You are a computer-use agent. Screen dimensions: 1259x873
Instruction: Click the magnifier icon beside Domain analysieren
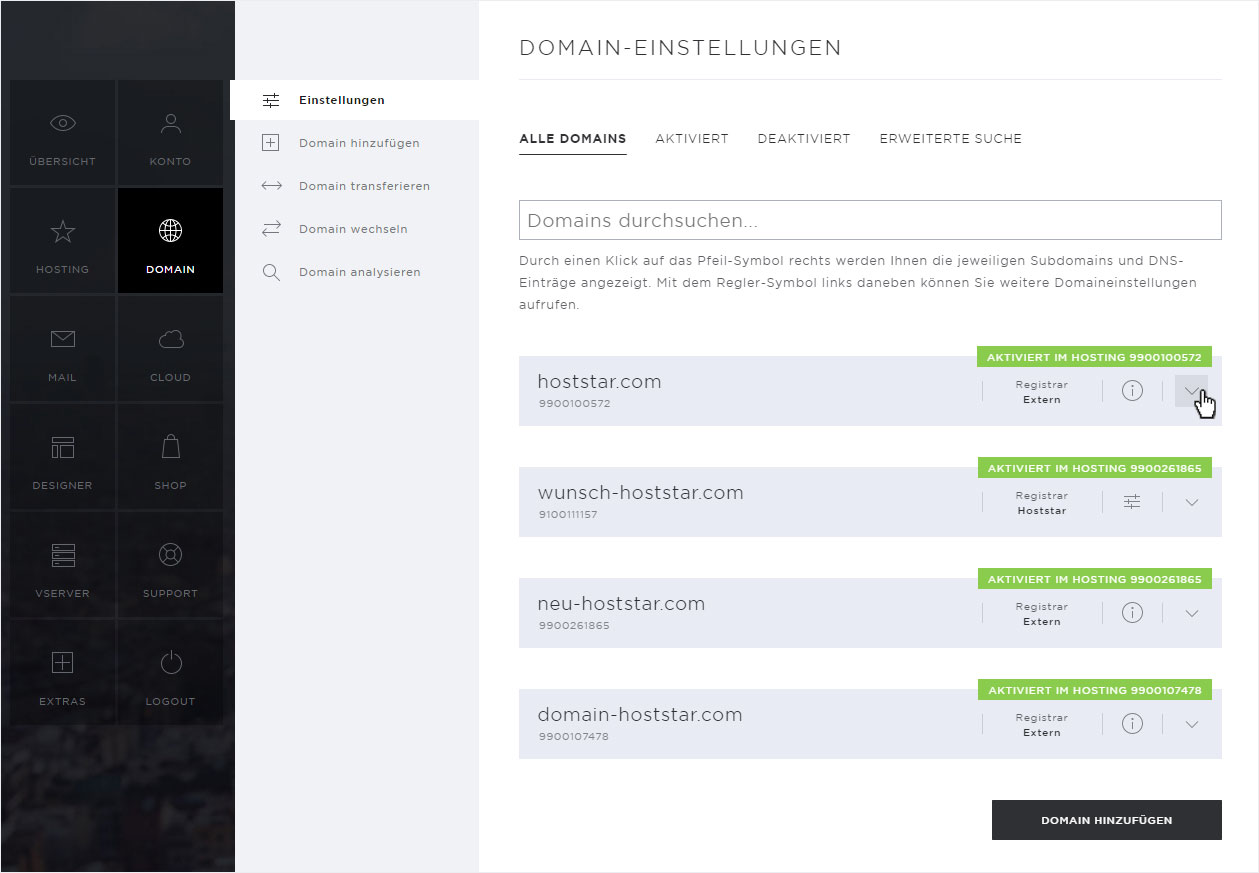[x=271, y=272]
